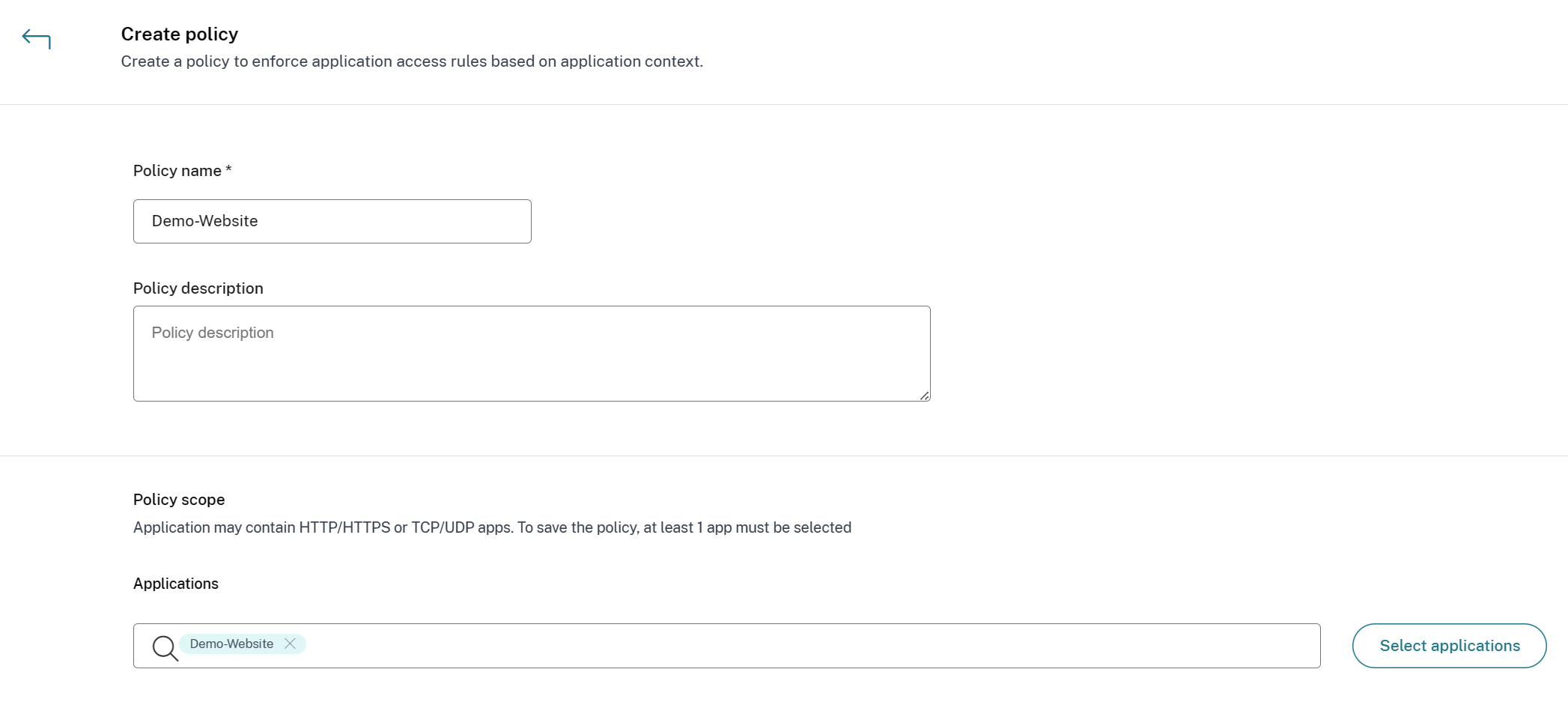This screenshot has width=1568, height=702.
Task: Click the Create policy heading
Action: click(180, 34)
